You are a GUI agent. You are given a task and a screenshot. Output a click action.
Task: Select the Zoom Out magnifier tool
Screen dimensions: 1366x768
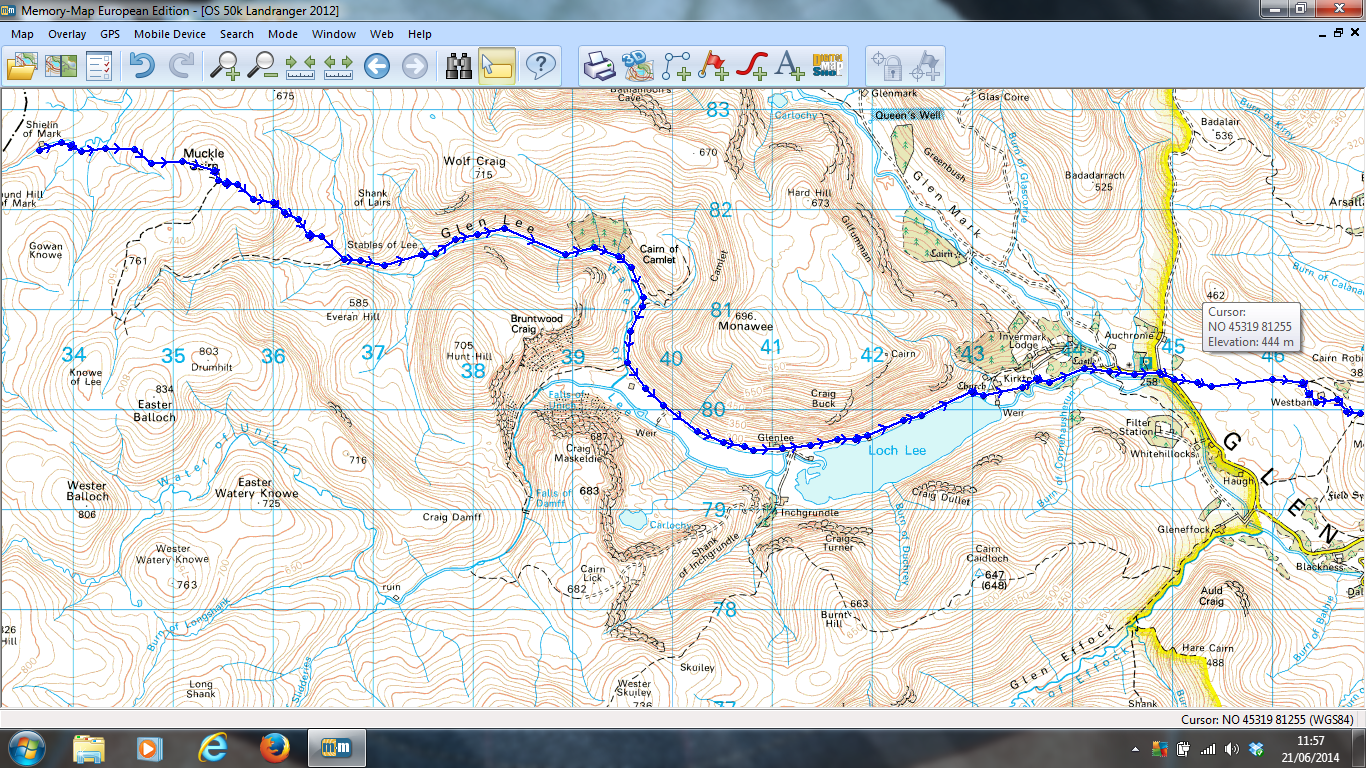pos(263,66)
